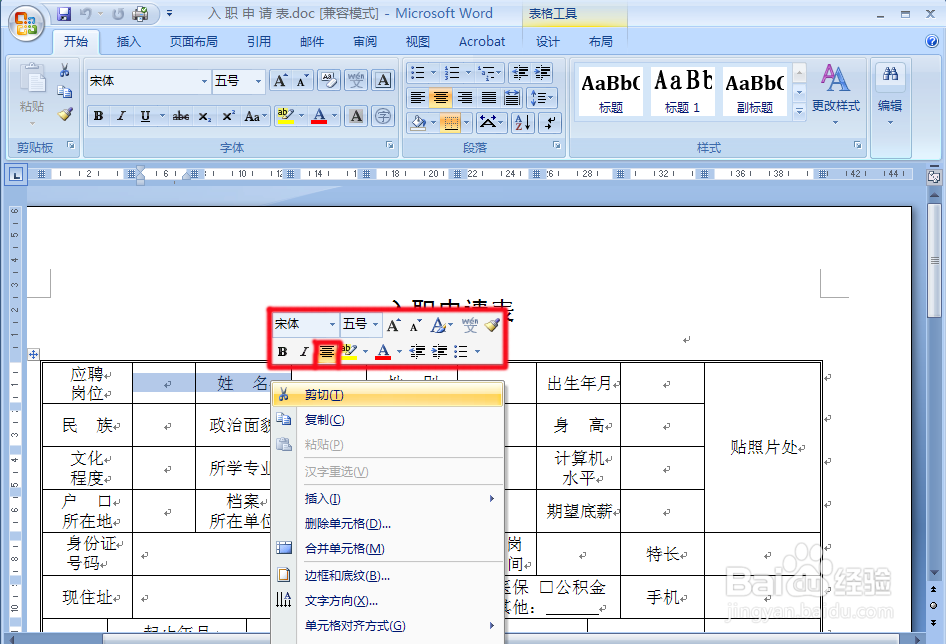Click the yellow text highlight color button
This screenshot has width=946, height=644.
tap(285, 116)
